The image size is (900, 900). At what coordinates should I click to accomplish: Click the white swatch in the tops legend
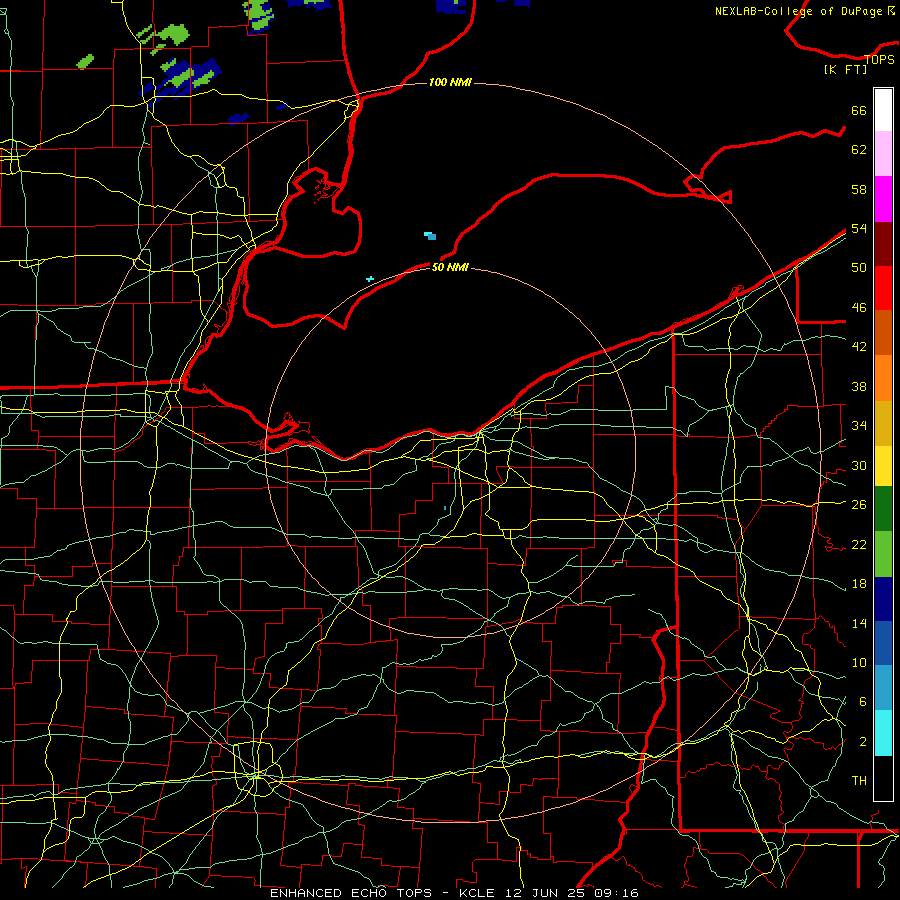click(x=883, y=110)
